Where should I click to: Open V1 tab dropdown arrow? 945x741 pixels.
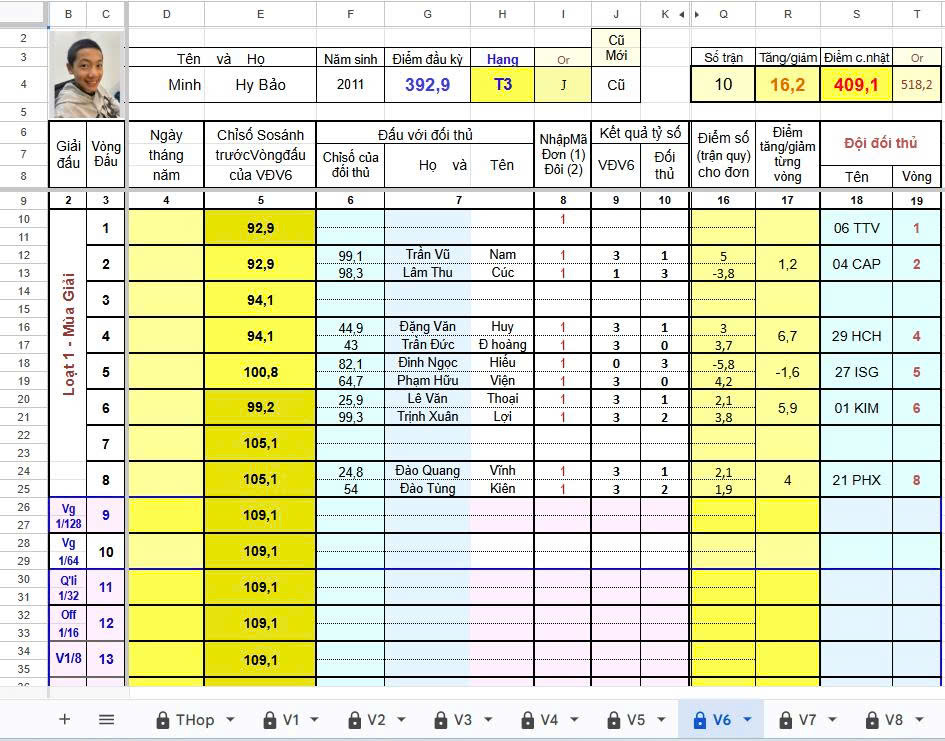[x=314, y=719]
